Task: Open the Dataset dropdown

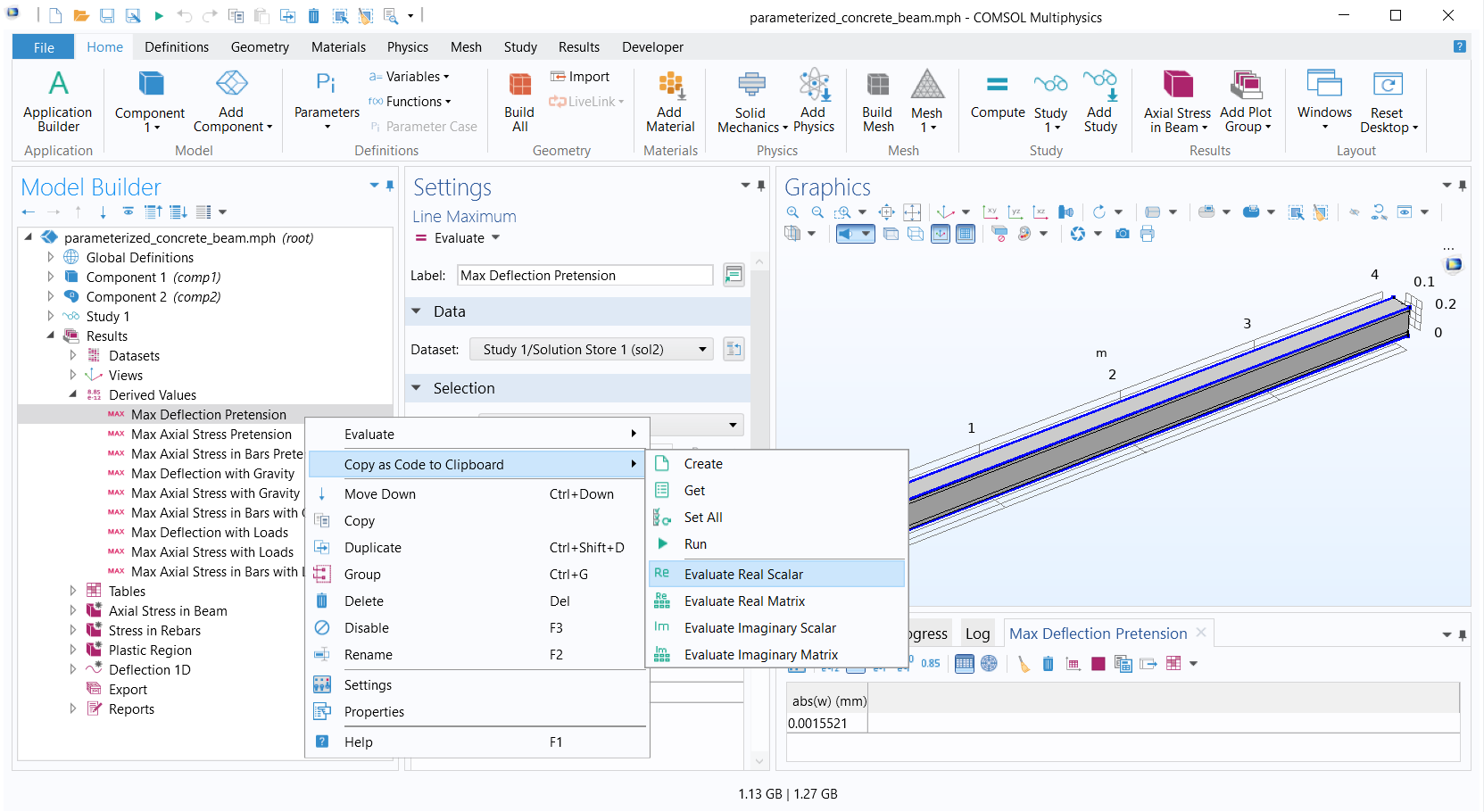Action: (x=593, y=349)
